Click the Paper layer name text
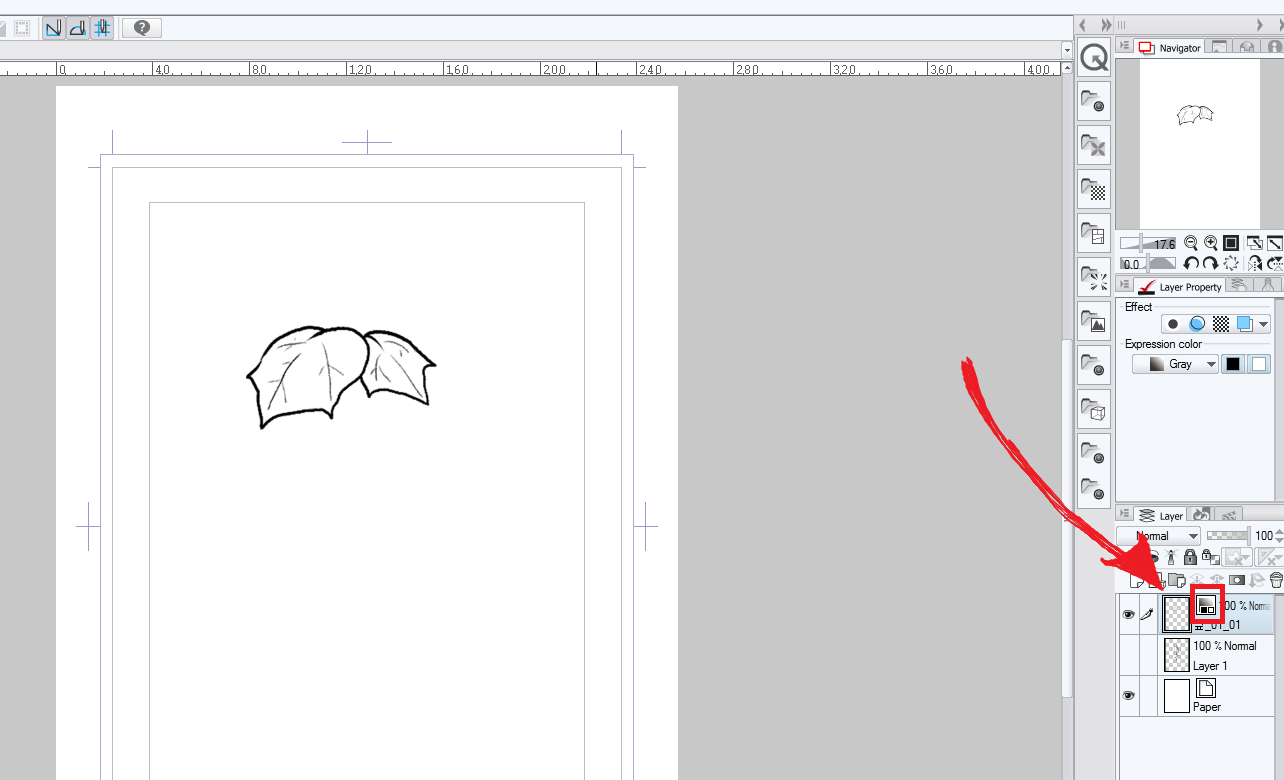Screen dimensions: 1284x780 [x=1207, y=707]
